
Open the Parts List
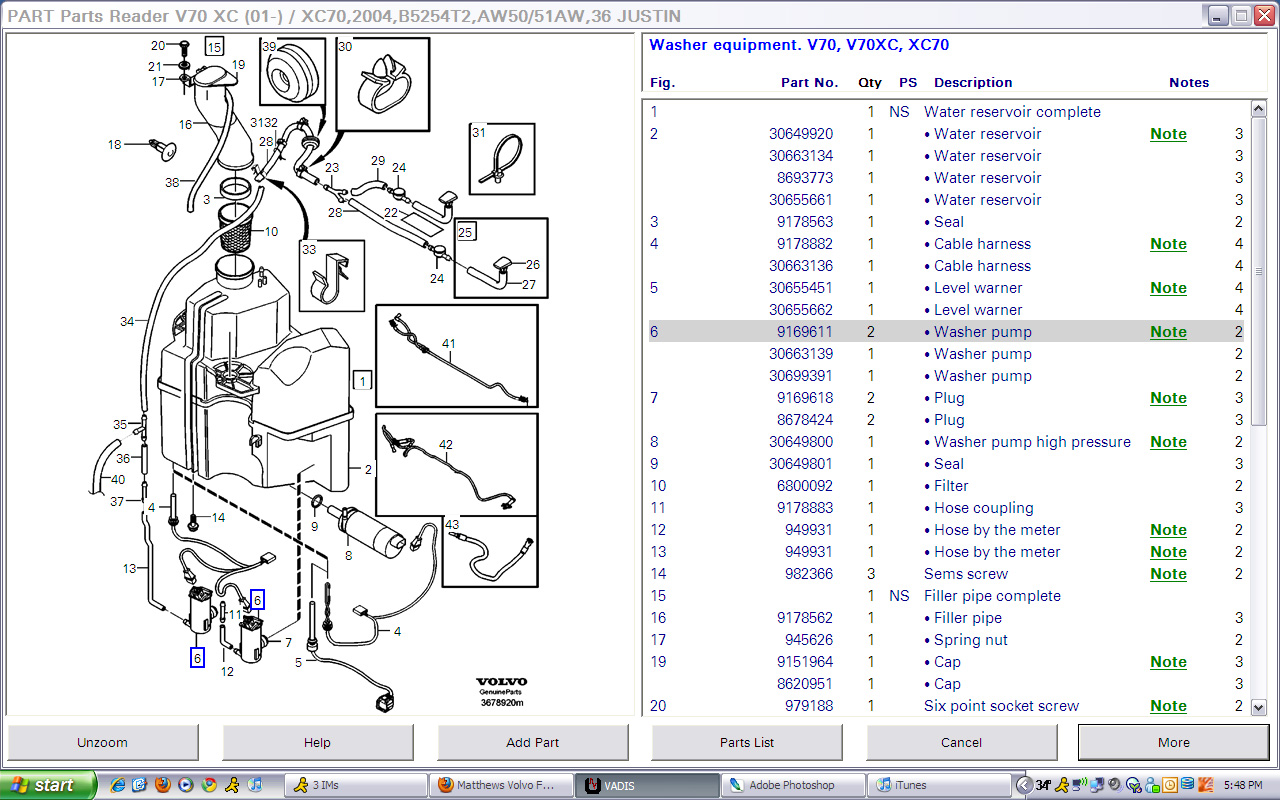click(x=746, y=742)
